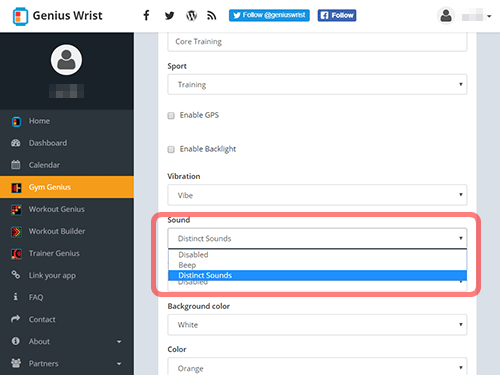Go to Trainer Genius in sidebar
The width and height of the screenshot is (500, 375).
[x=67, y=253]
